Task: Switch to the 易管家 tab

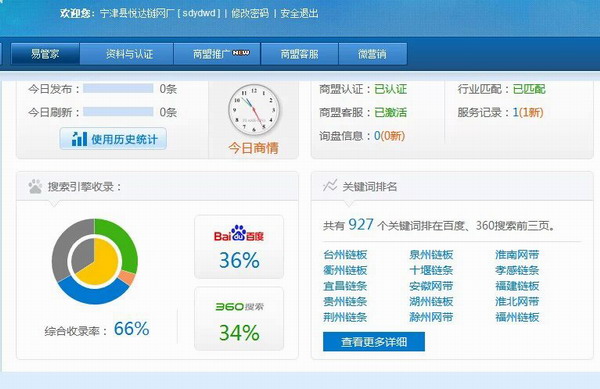Action: click(x=45, y=54)
